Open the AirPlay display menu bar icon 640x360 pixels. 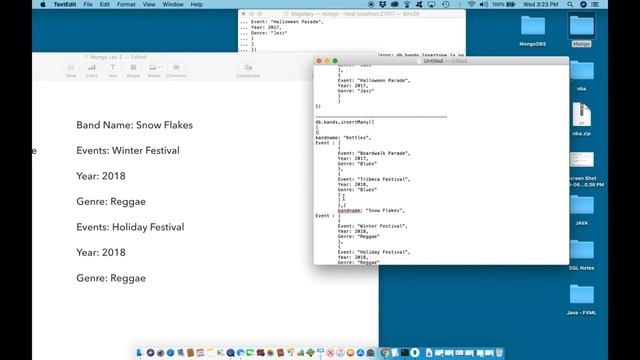point(431,4)
